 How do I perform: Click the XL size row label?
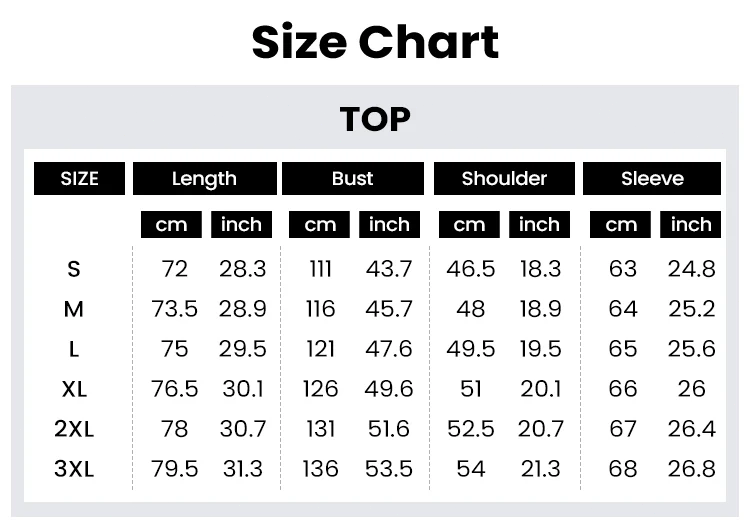coord(74,389)
